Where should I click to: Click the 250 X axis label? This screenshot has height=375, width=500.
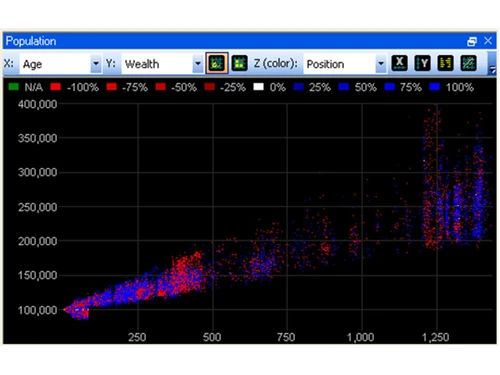tap(137, 337)
